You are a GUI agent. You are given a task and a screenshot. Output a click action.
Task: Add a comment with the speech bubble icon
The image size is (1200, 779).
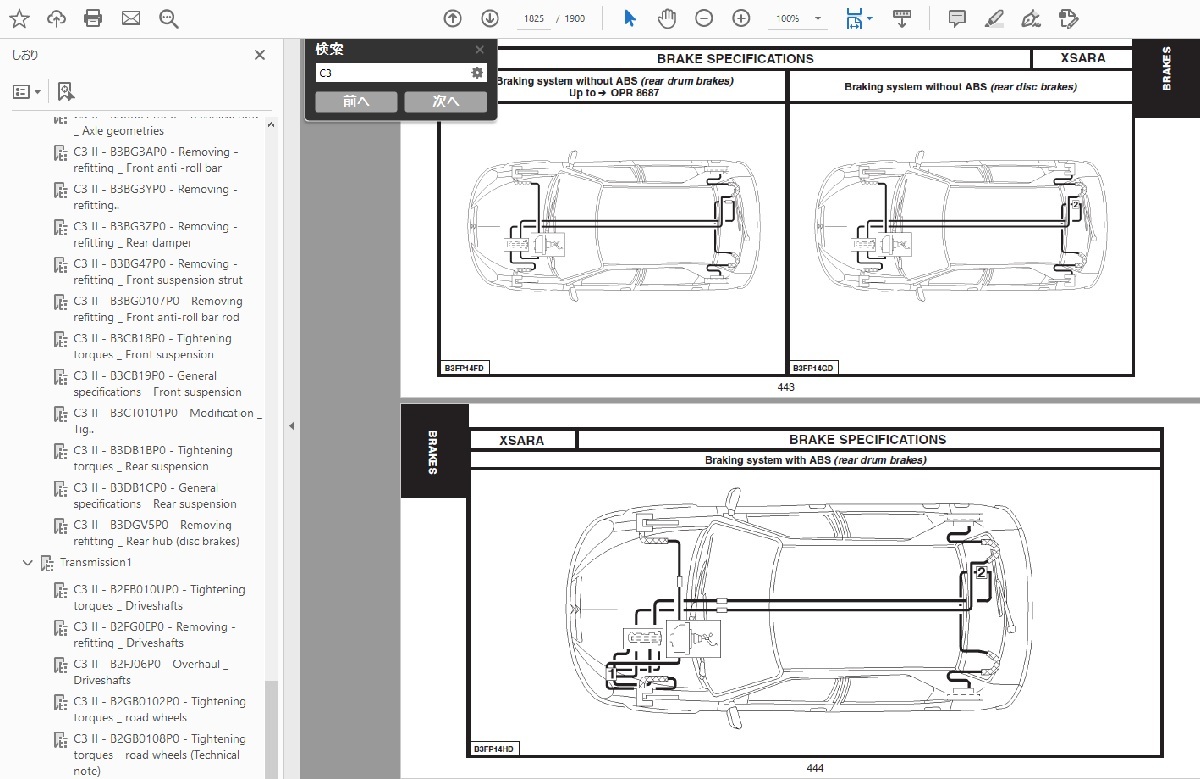(x=957, y=18)
